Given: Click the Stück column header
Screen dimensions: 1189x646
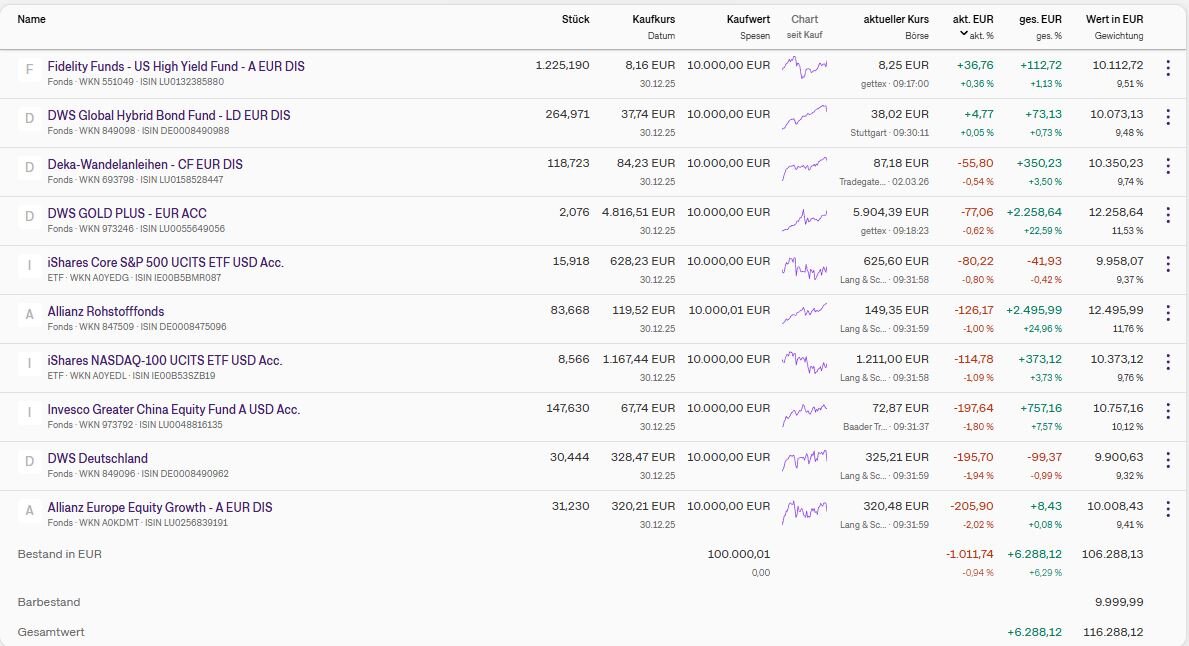Looking at the screenshot, I should click(575, 19).
